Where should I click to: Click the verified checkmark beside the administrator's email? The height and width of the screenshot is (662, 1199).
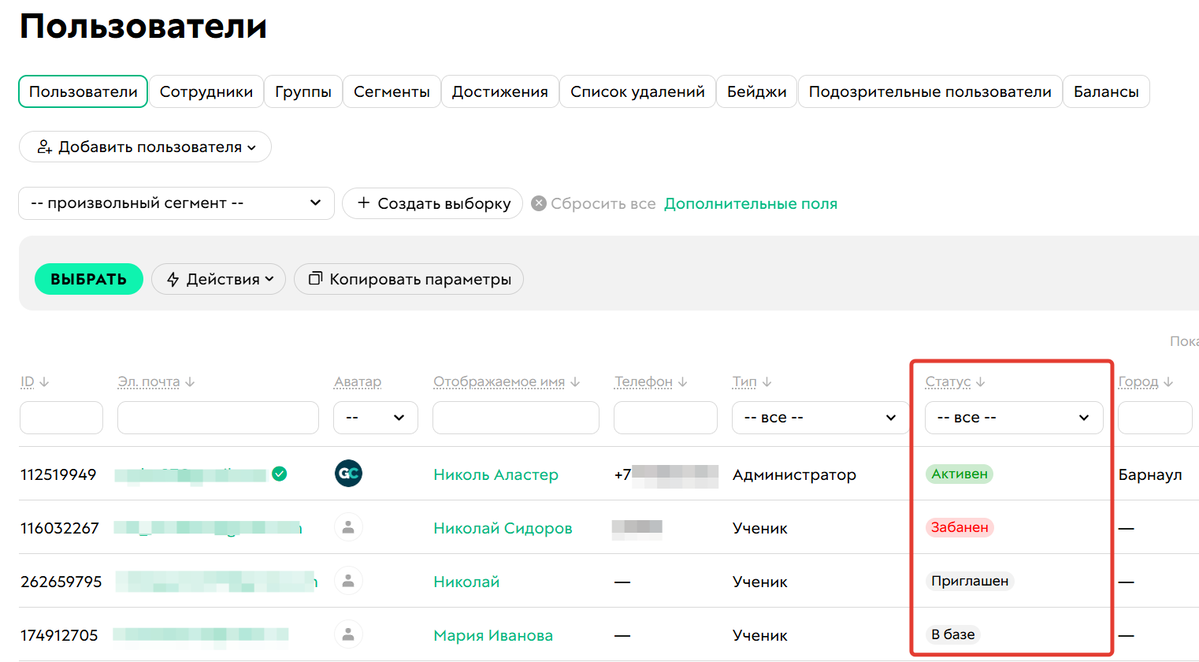pos(280,474)
